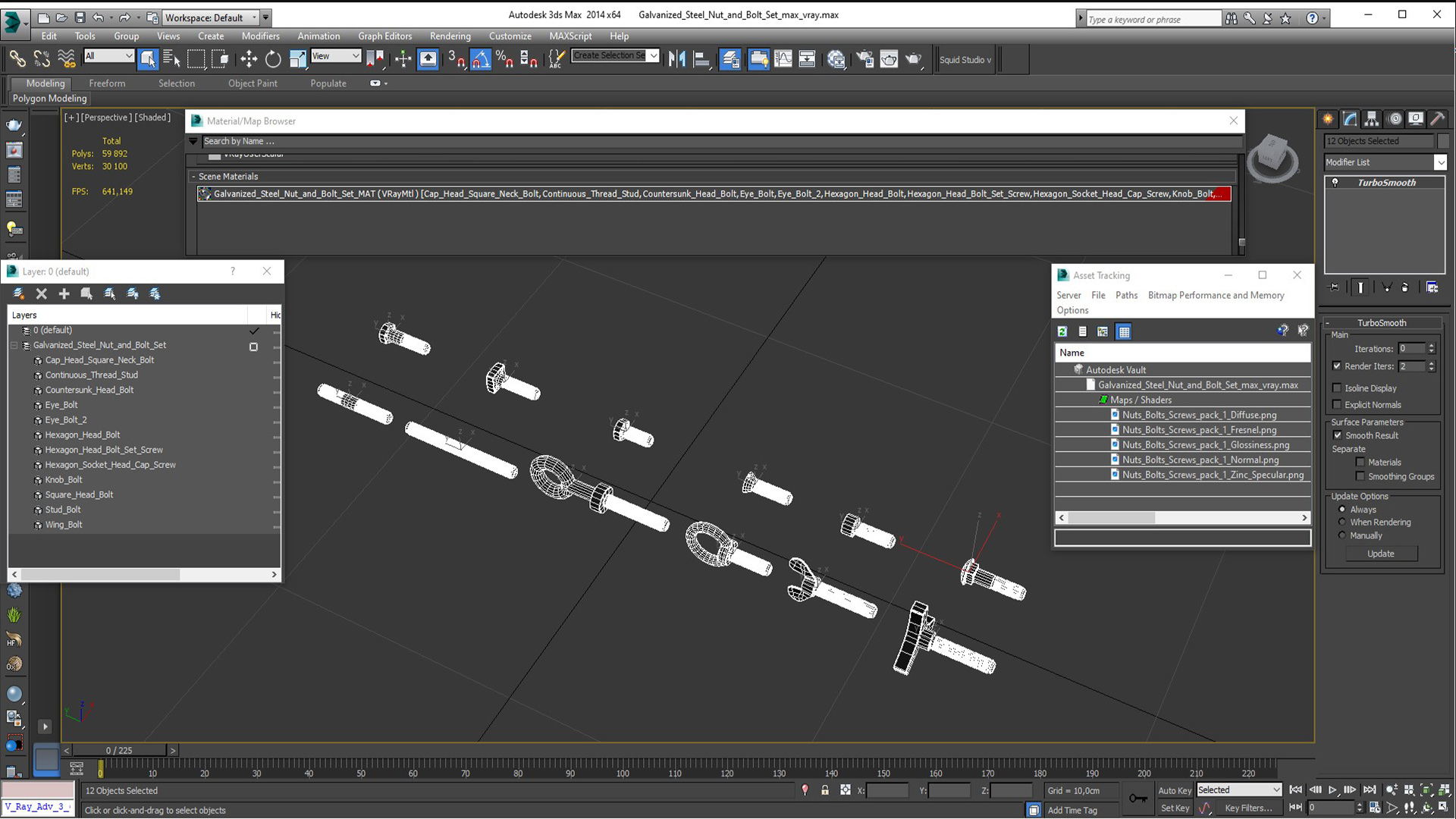
Task: Enable the Isoline Display checkbox
Action: point(1337,388)
